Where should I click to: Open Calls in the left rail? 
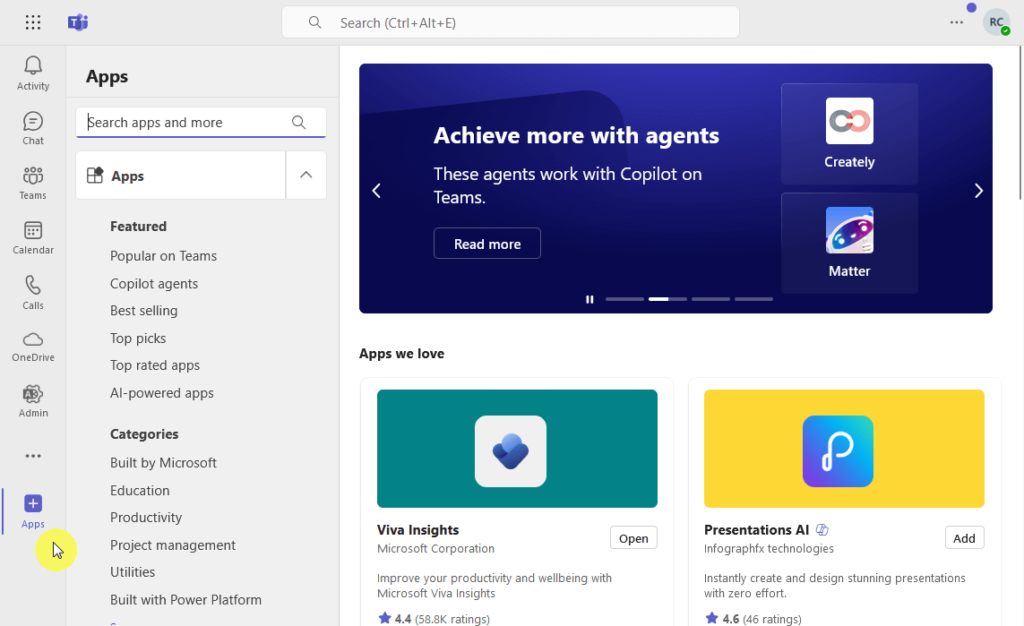point(33,292)
